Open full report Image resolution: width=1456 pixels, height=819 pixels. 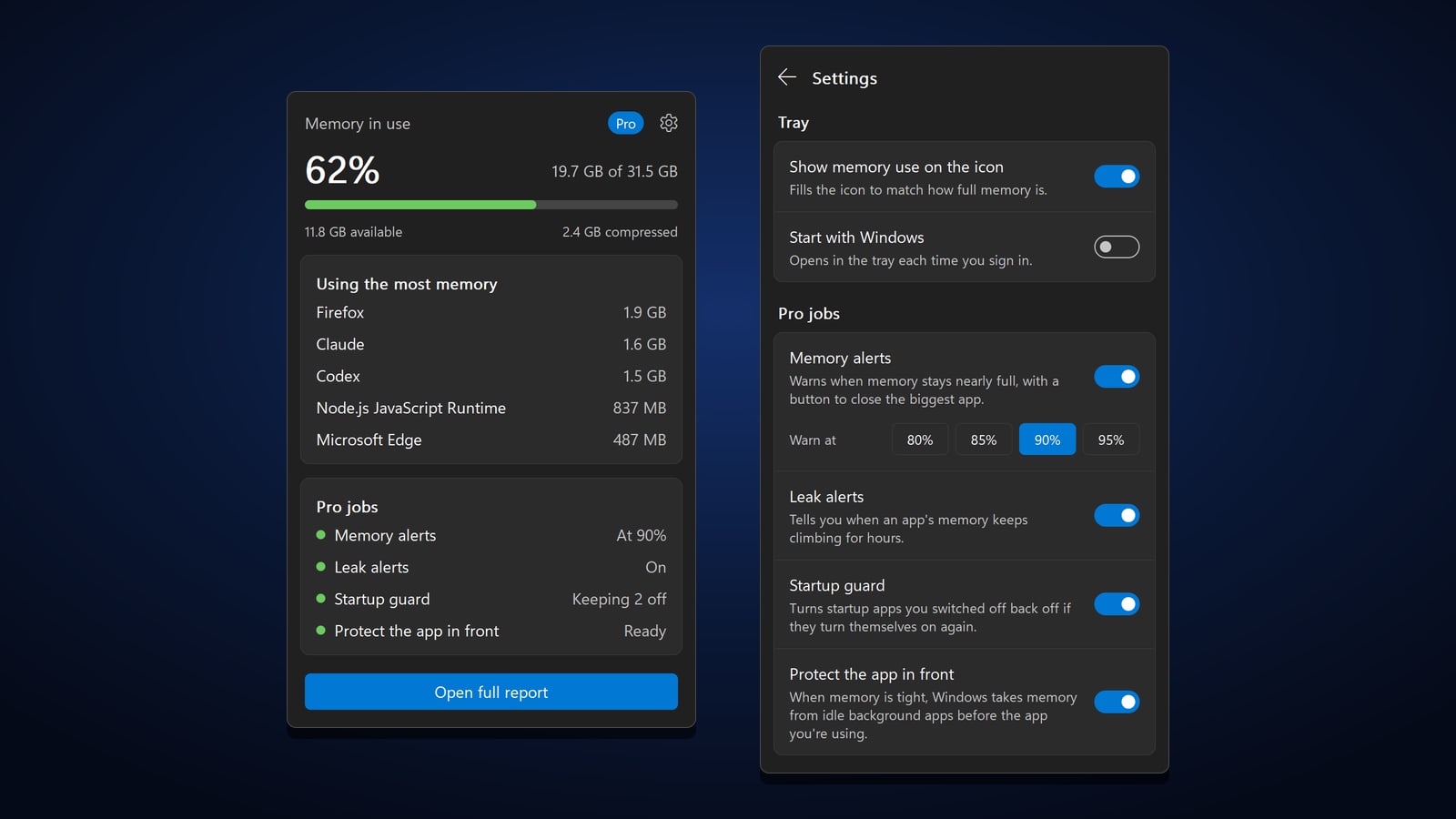pos(491,692)
